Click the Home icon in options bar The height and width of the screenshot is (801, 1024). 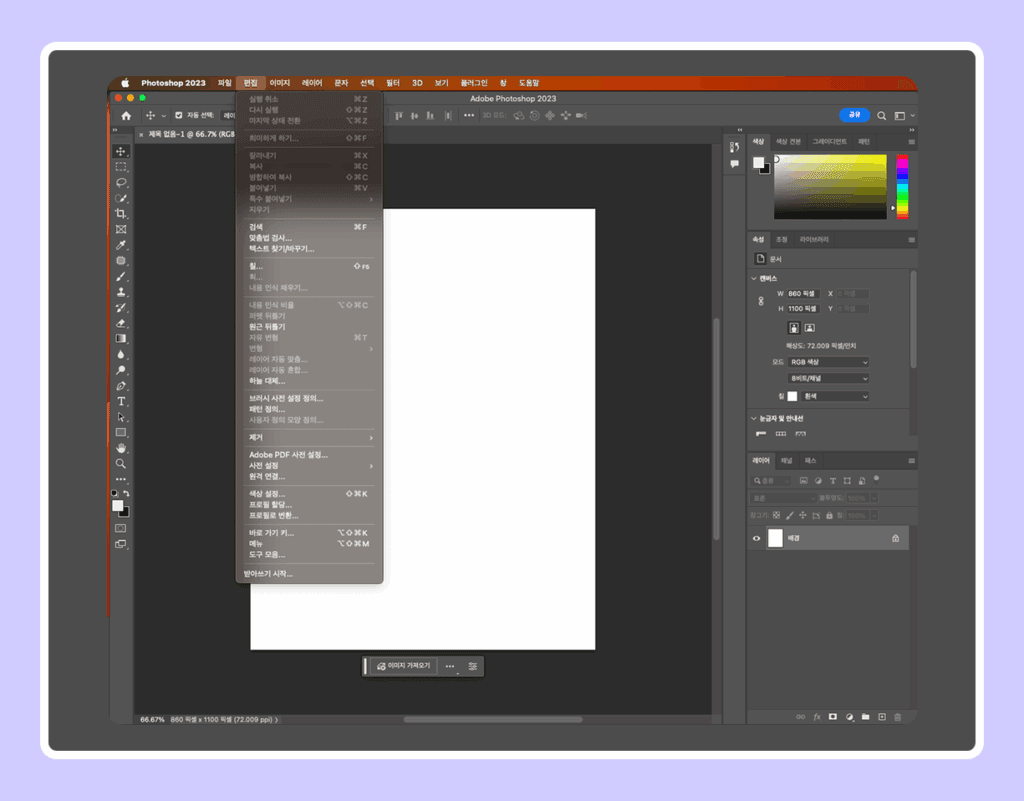(x=126, y=116)
